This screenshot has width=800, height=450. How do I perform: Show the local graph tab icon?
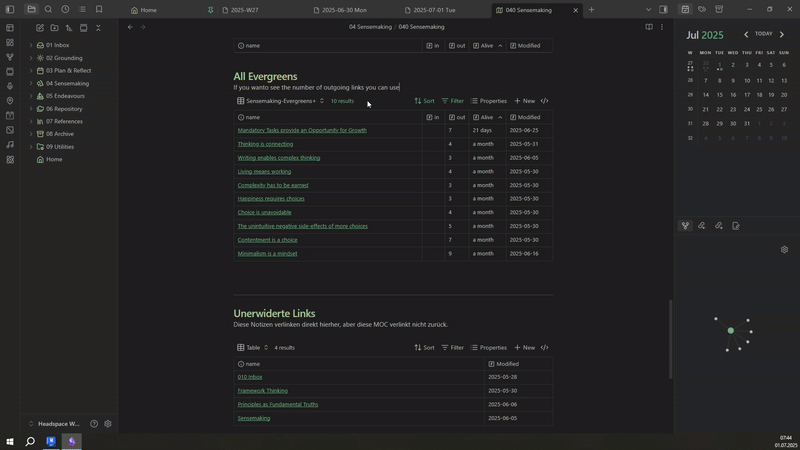coord(685,226)
